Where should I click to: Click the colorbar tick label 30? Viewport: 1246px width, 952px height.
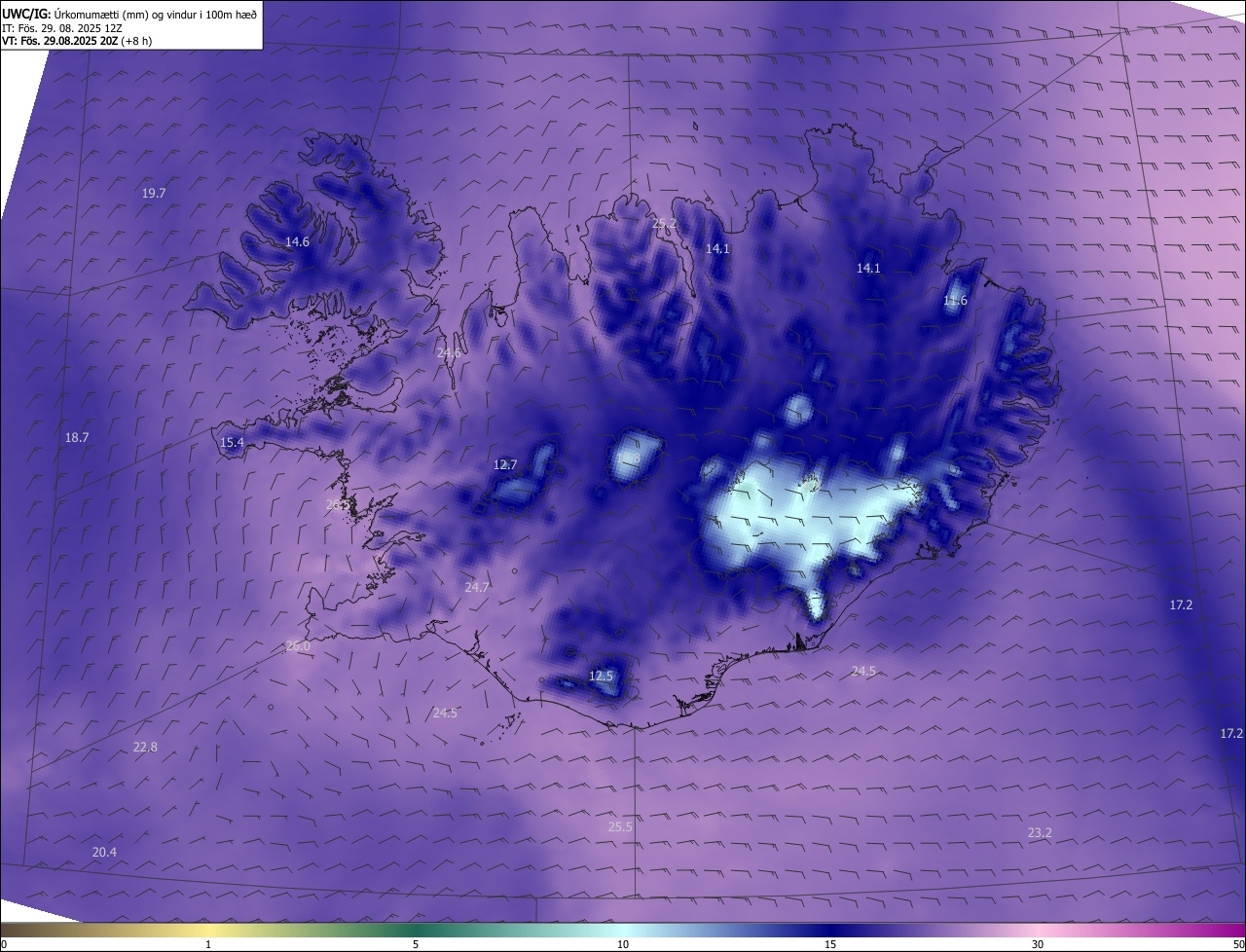click(x=1038, y=944)
